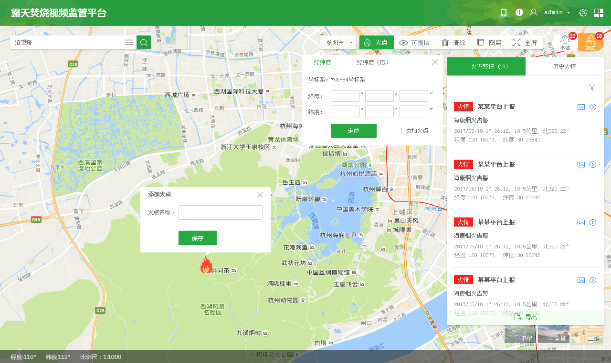Open the layers tool in the map toolbar
611x363 pixels.
(x=489, y=42)
